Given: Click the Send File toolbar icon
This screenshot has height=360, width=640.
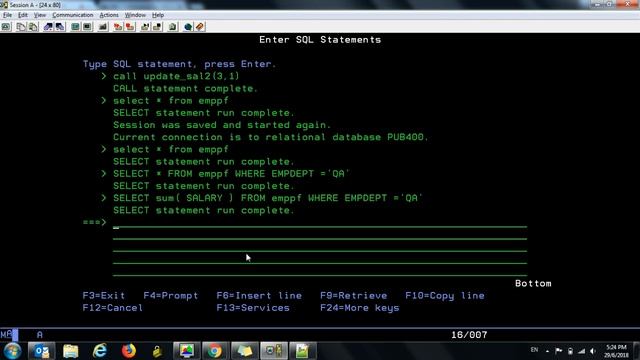Looking at the screenshot, I should (48, 27).
